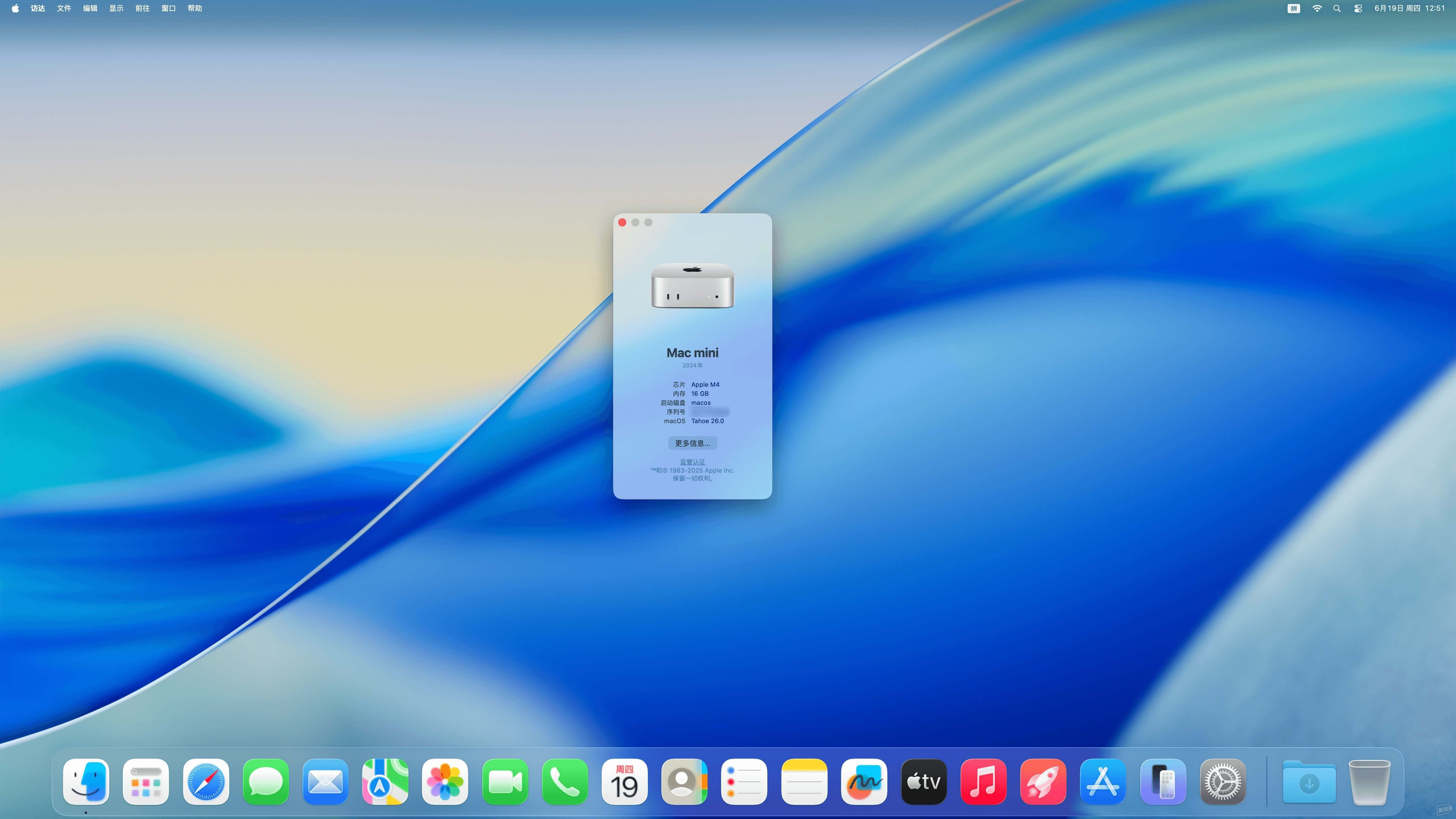Open the 文件 menu

point(64,8)
